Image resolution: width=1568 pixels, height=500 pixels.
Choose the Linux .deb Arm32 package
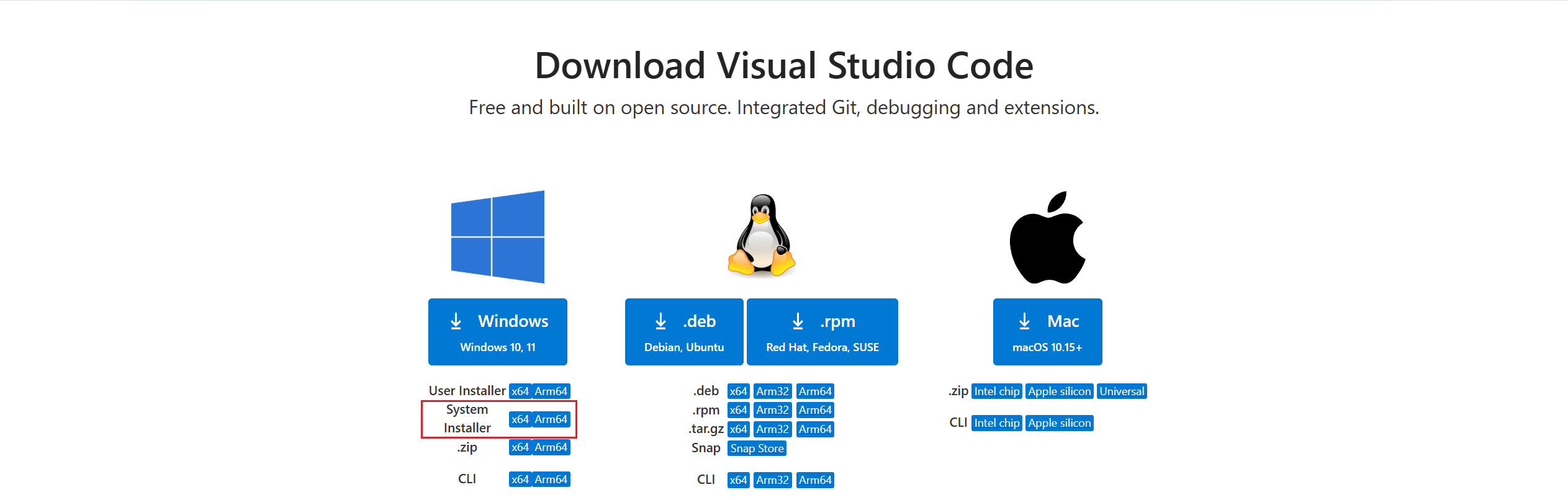coord(773,391)
